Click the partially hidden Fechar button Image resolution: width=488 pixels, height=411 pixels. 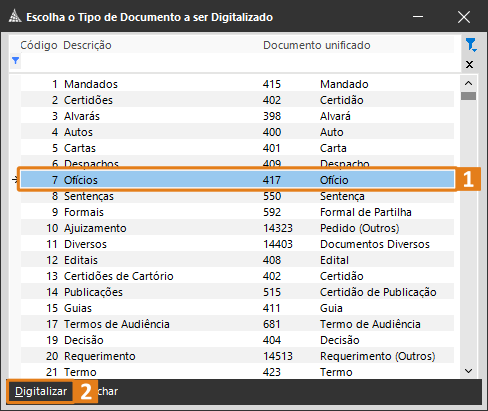(107, 391)
